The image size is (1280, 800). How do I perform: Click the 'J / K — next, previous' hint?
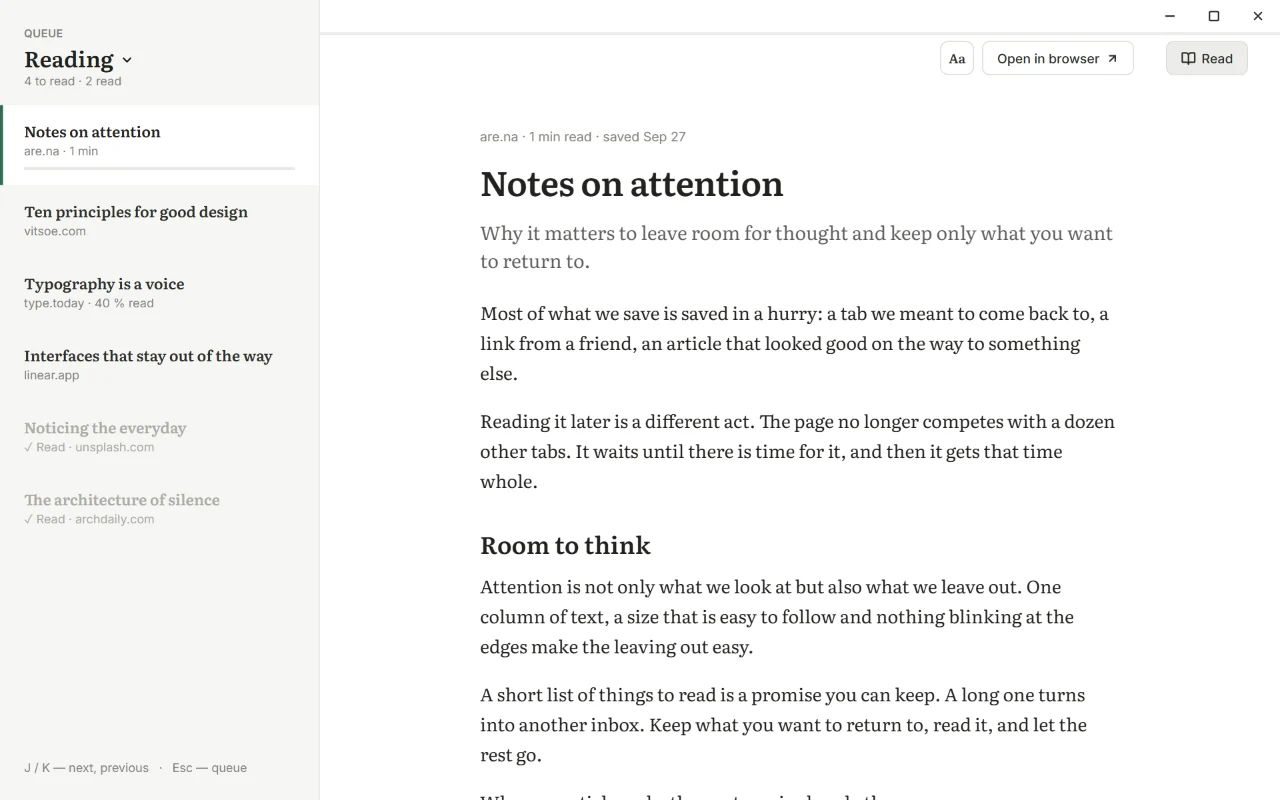(x=86, y=768)
